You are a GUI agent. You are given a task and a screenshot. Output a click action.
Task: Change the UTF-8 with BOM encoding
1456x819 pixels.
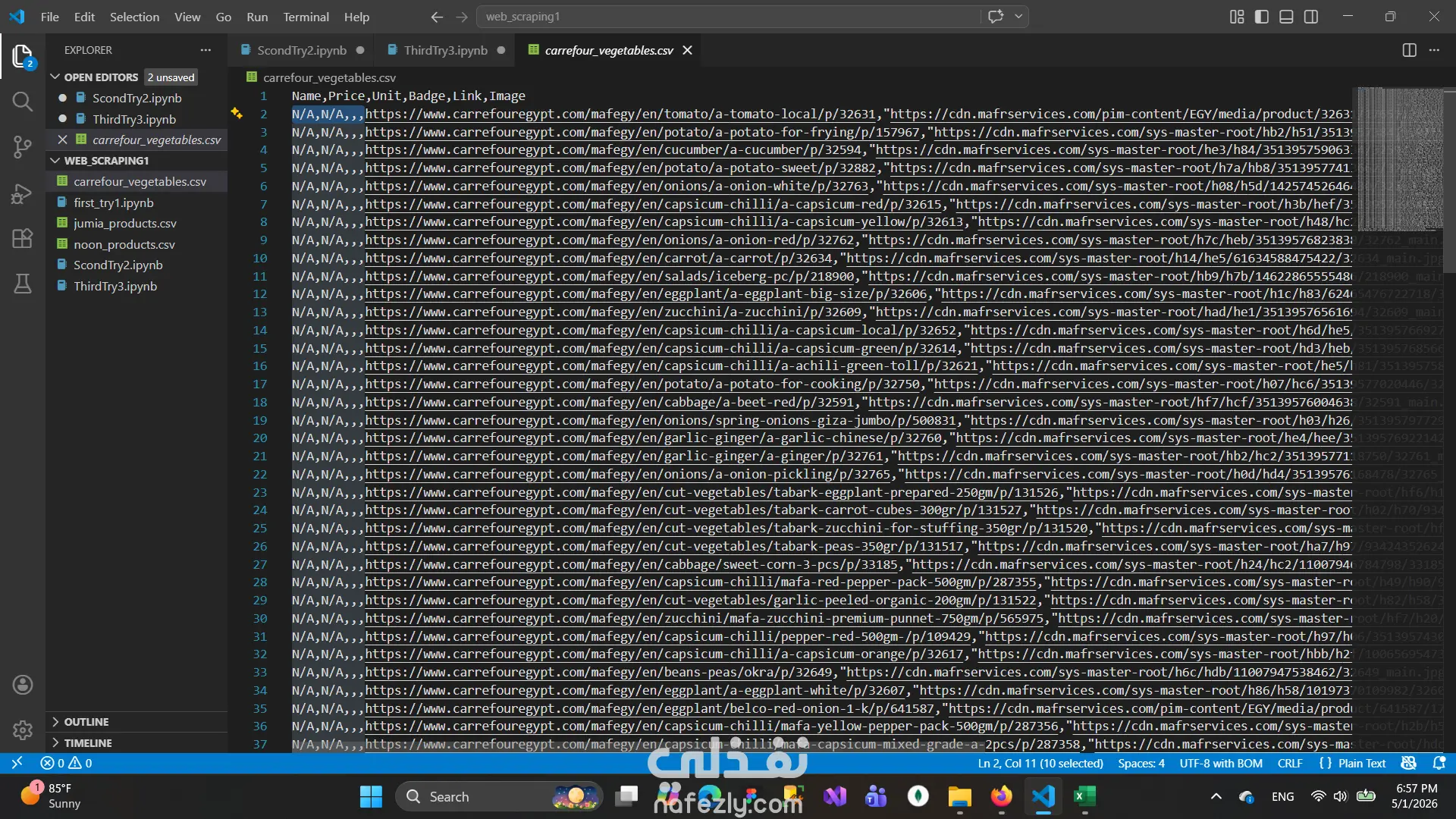point(1221,763)
